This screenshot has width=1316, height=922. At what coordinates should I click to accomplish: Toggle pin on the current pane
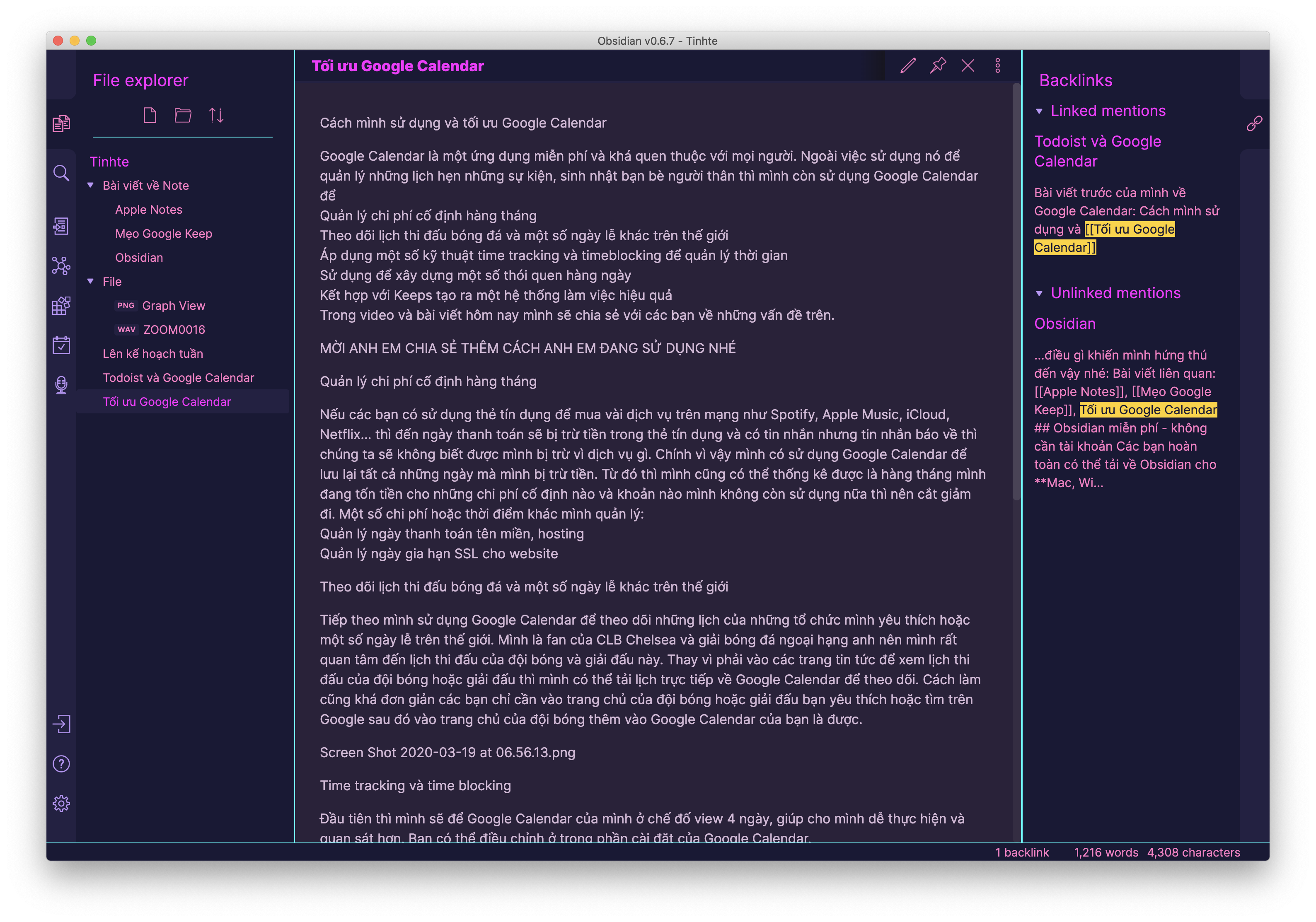point(938,66)
